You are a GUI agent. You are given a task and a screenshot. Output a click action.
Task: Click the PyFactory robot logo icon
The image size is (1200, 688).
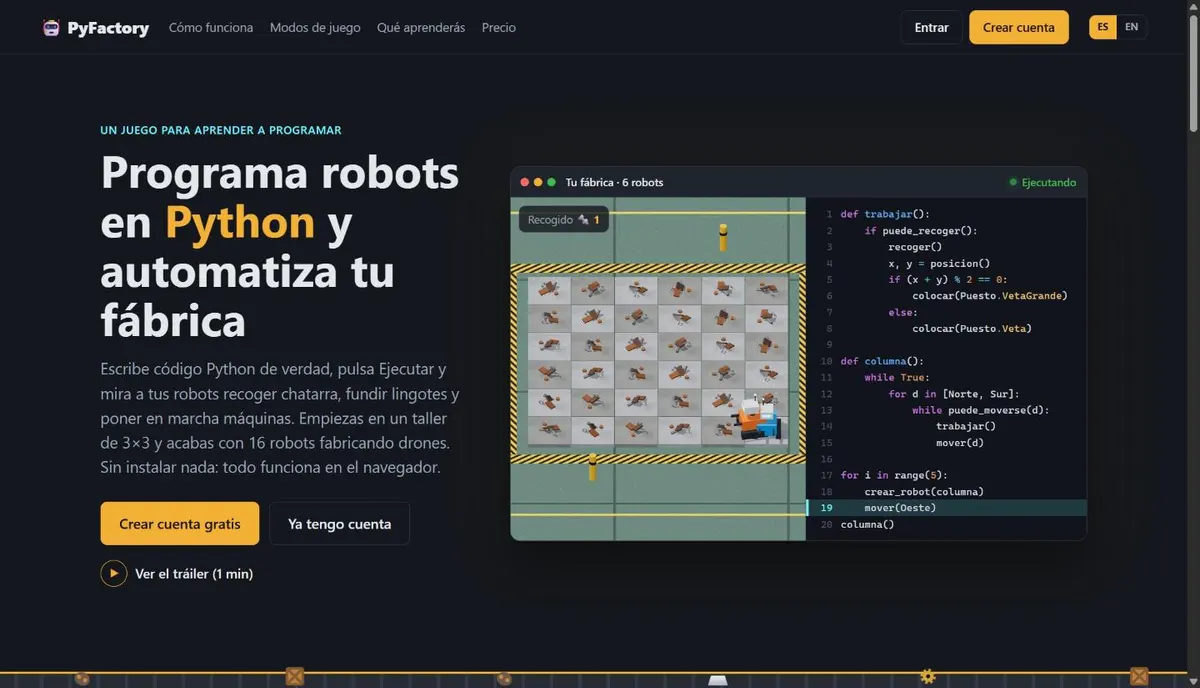point(51,28)
